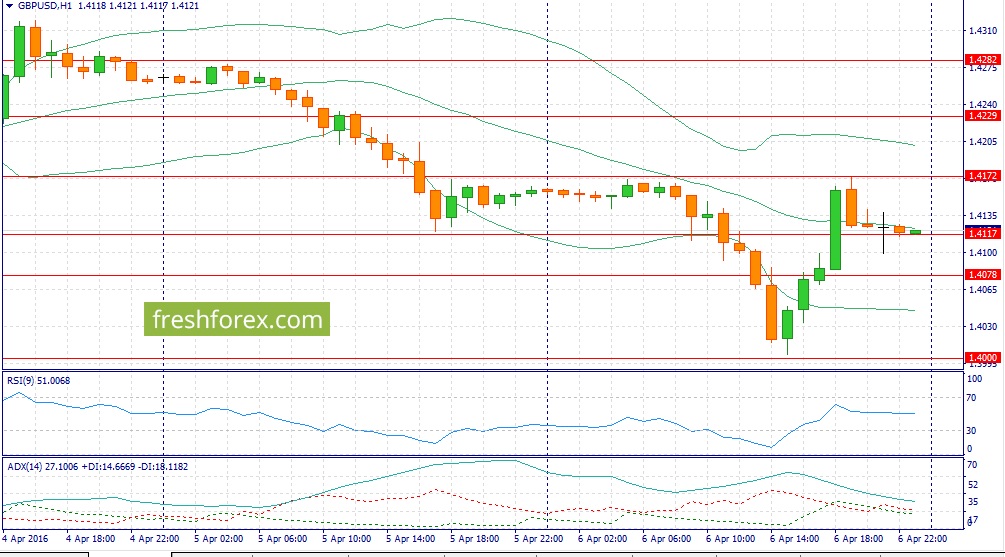Click the freshforex.com green logo

[x=237, y=320]
